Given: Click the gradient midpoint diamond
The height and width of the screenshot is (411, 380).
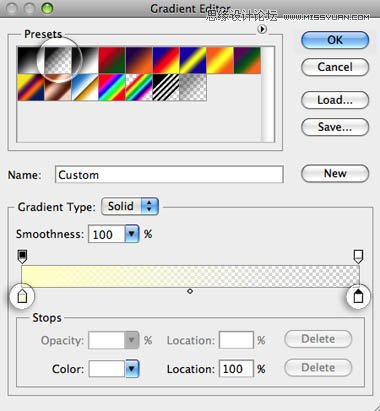Looking at the screenshot, I should [190, 291].
